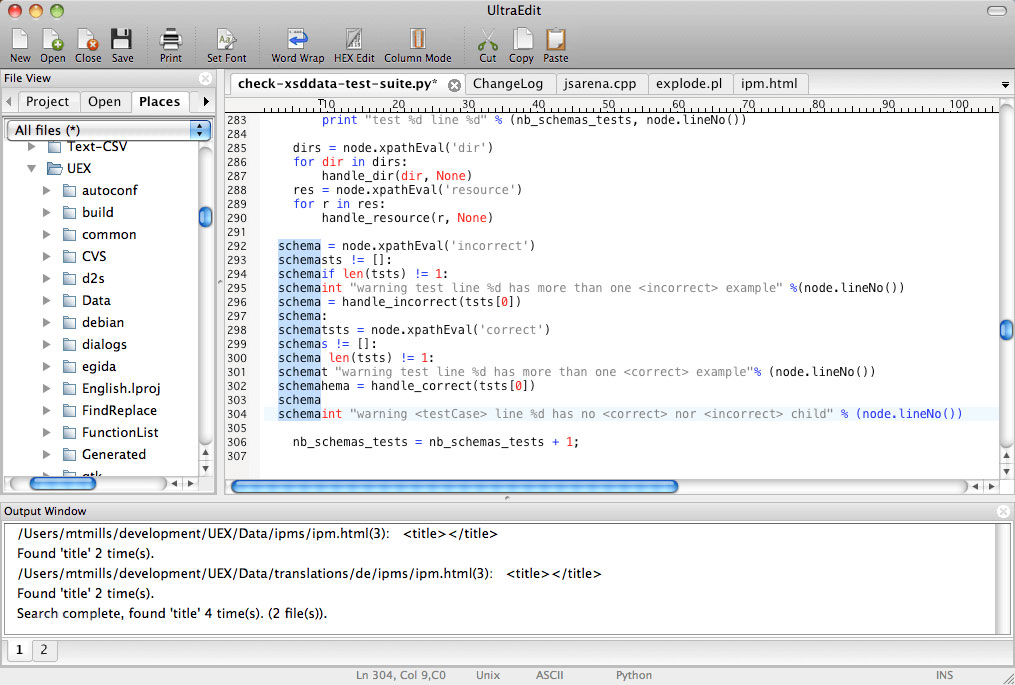Click 'Search complete' line in Output Window

[172, 613]
